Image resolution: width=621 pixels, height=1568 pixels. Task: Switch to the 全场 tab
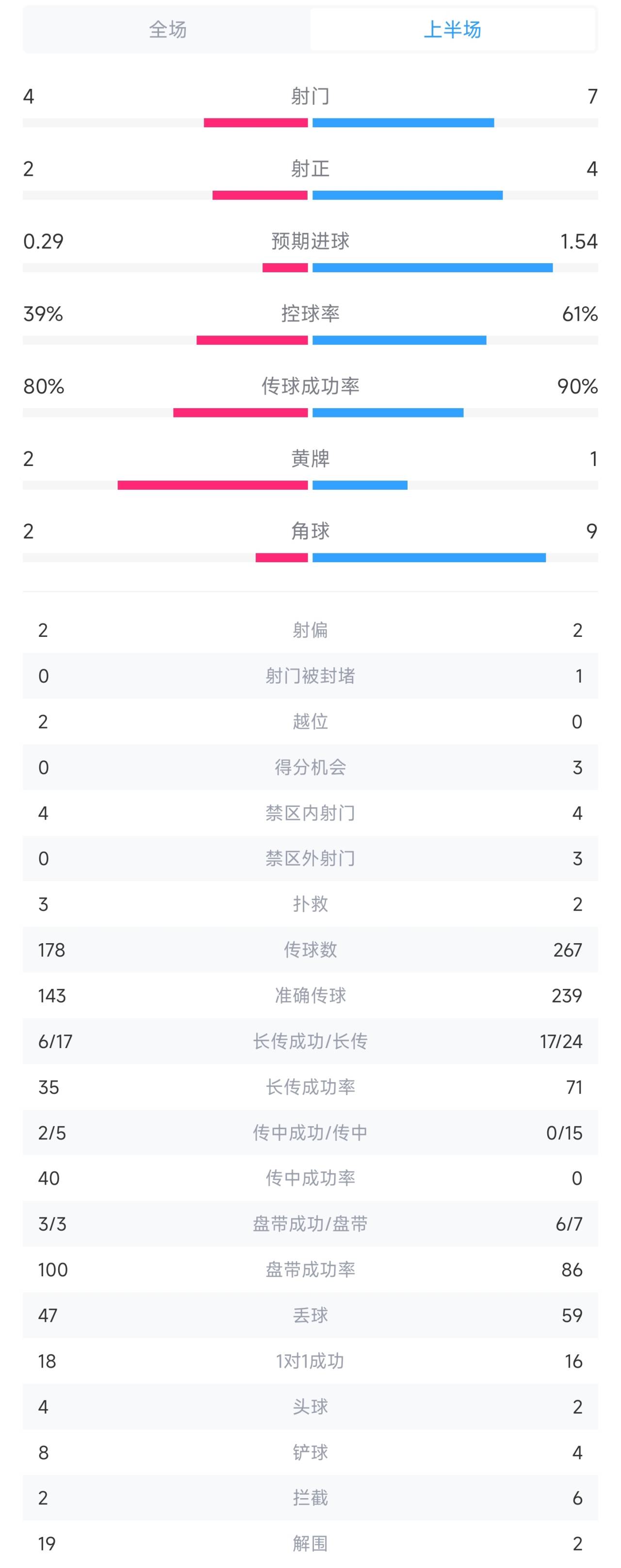[x=167, y=29]
